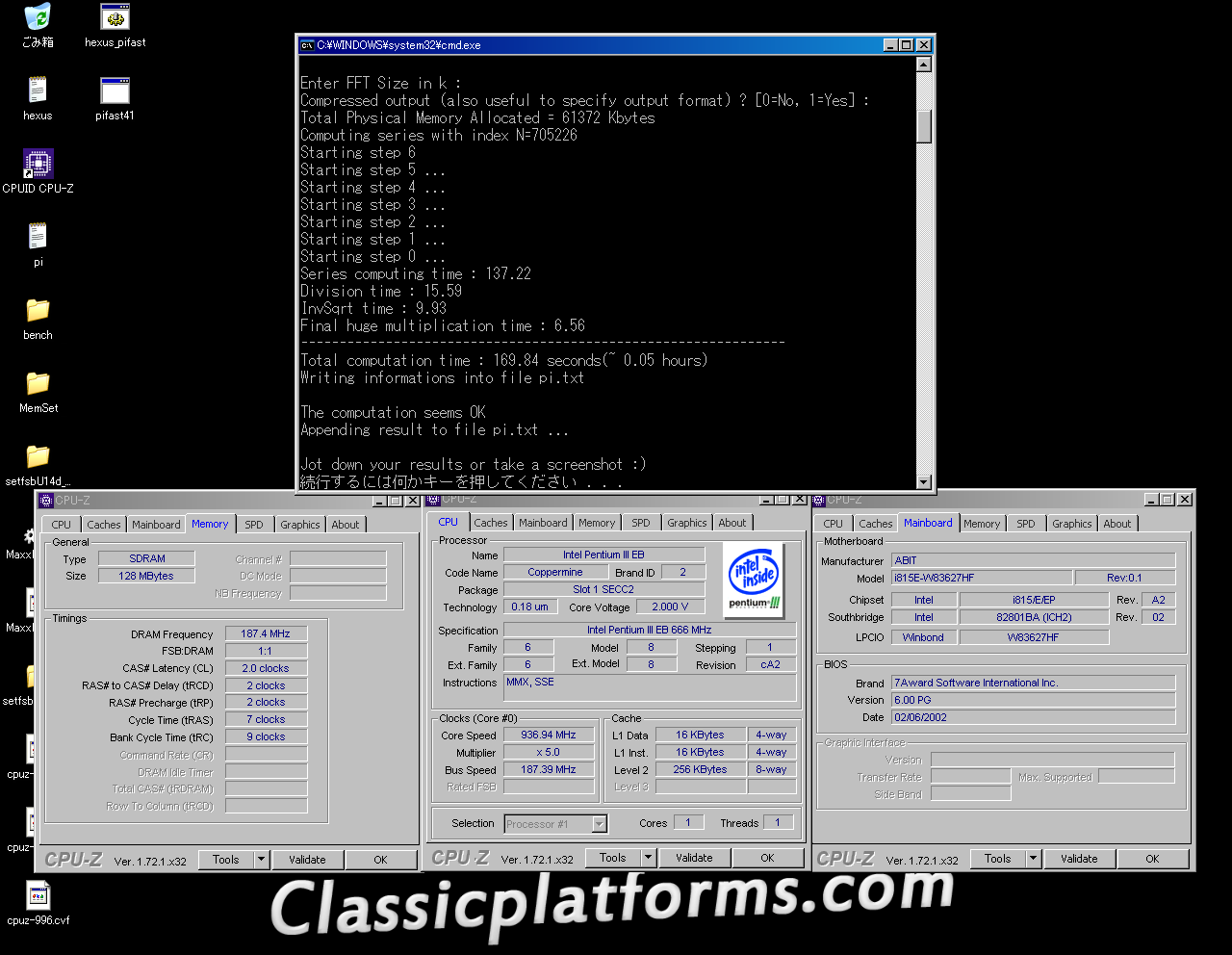Expand Tools dropdown arrow in Mainboard window
The image size is (1232, 955).
point(1034,859)
